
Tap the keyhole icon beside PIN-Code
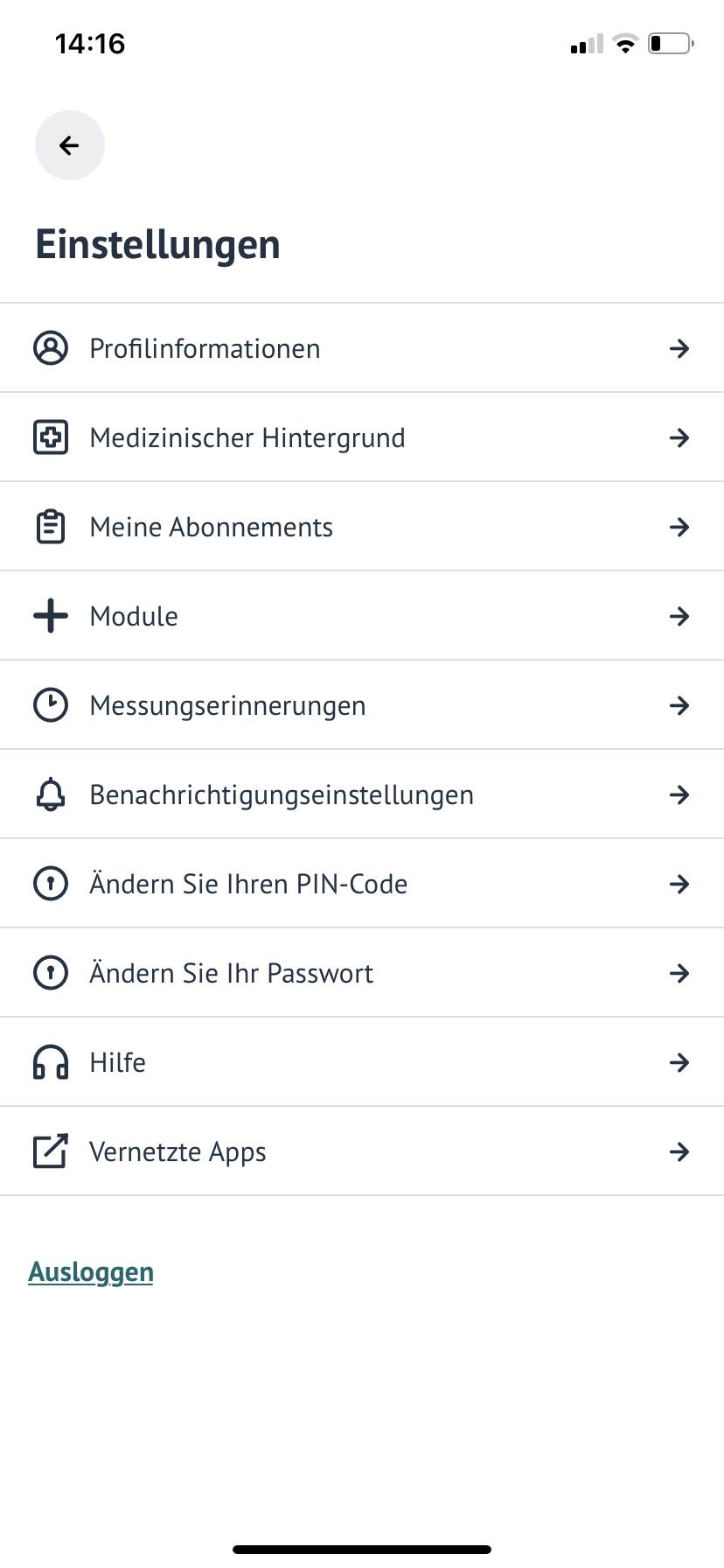tap(51, 884)
